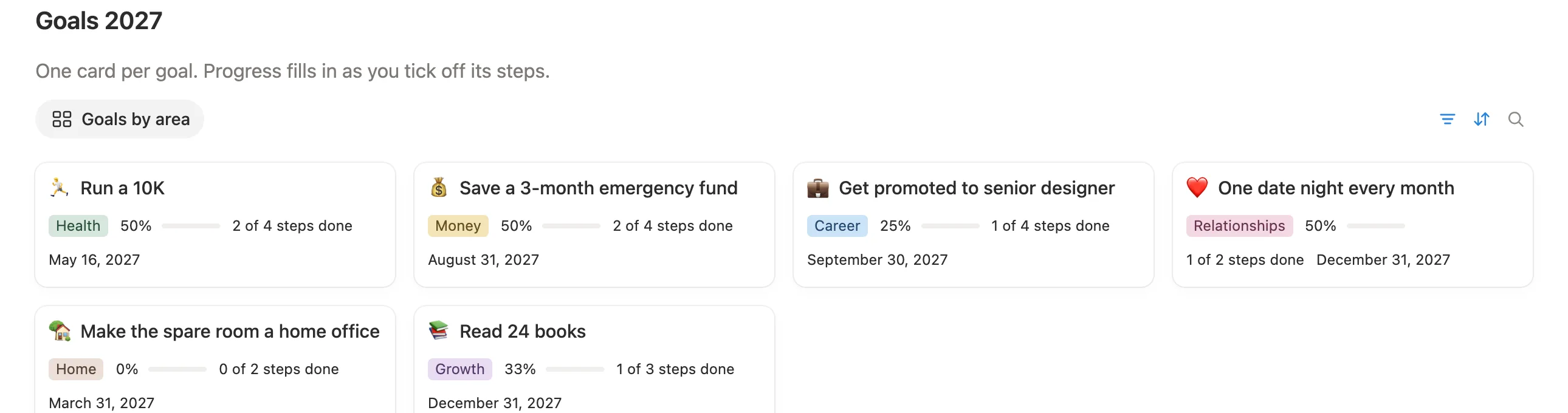1568x413 pixels.
Task: Click the house emoji on home office card
Action: click(60, 332)
